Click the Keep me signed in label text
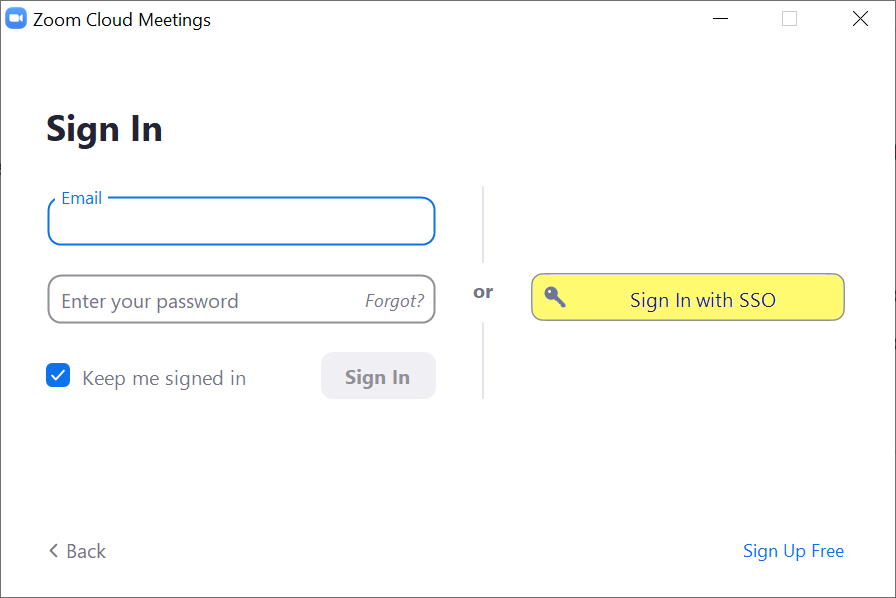 (x=164, y=378)
